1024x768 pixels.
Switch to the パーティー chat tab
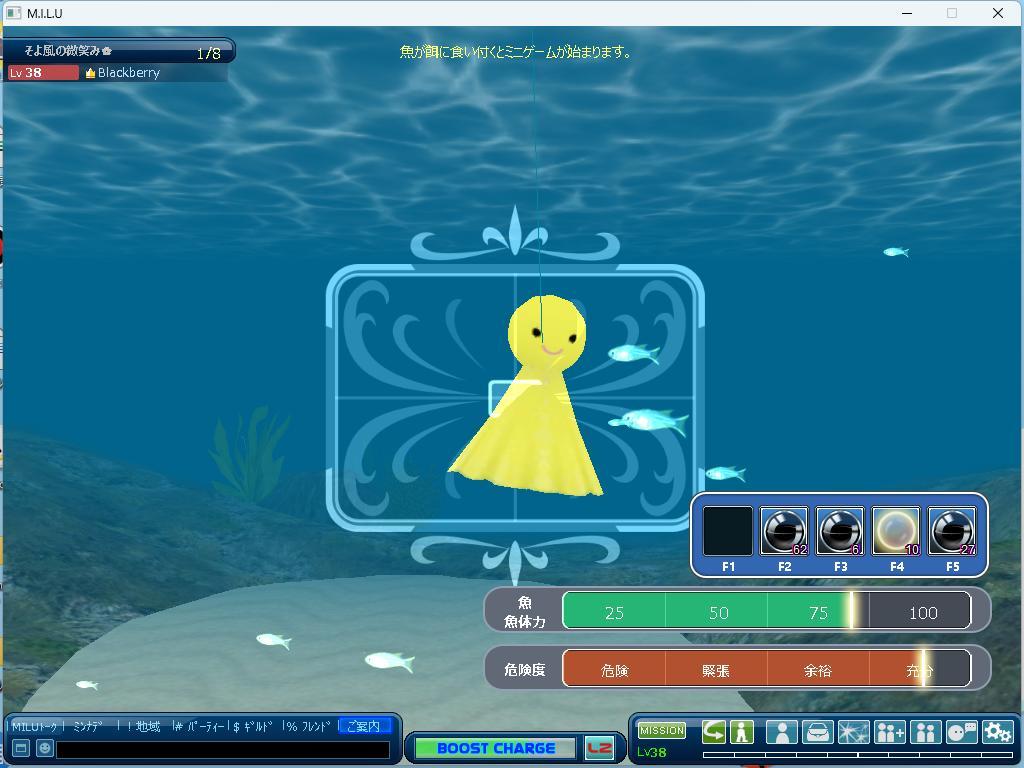(x=199, y=726)
